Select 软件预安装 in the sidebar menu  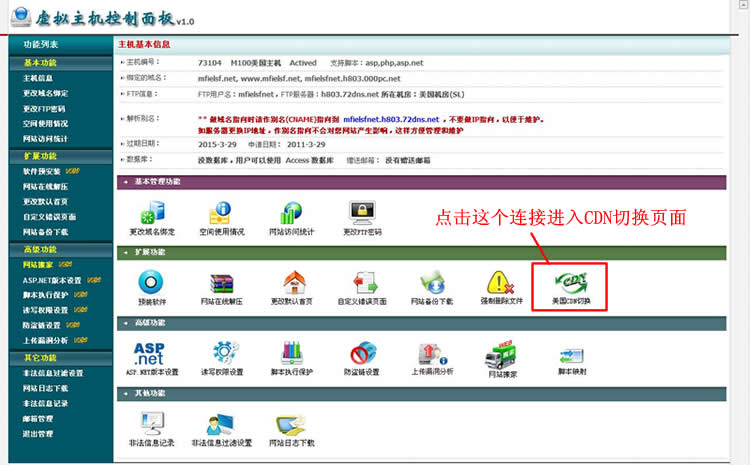pos(44,170)
